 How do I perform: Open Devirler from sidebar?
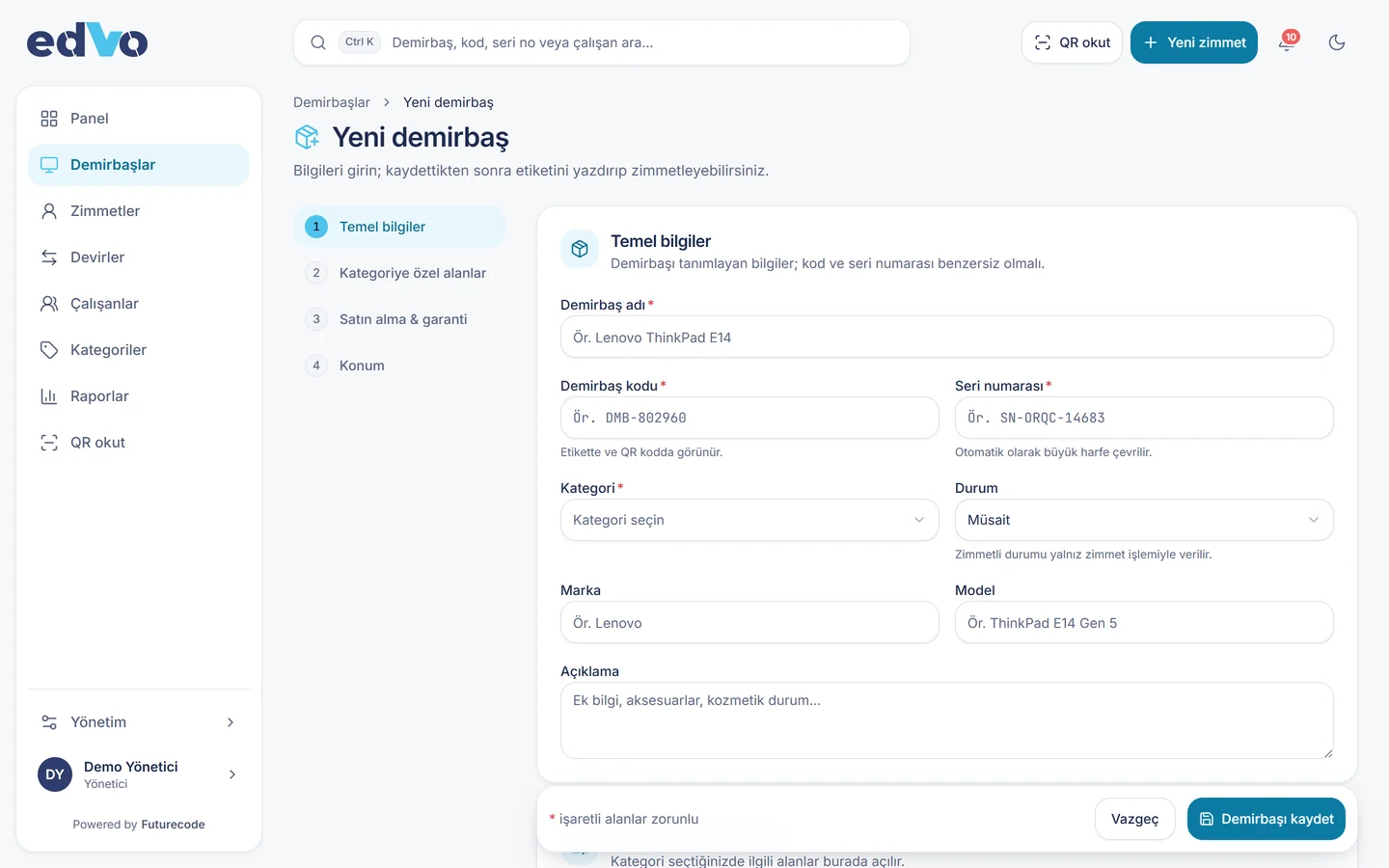(x=139, y=258)
